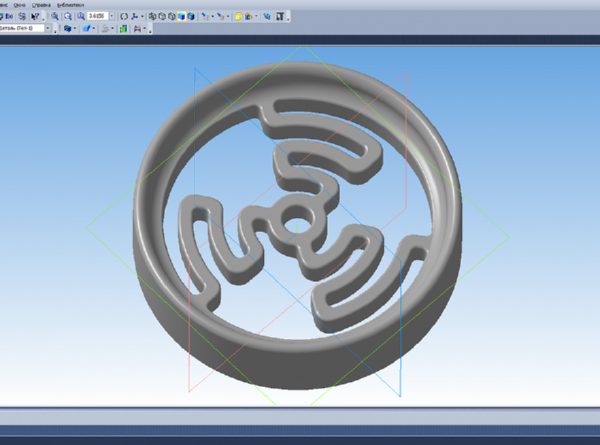
Task: Click the scale value field showing 3.6156
Action: click(x=98, y=16)
